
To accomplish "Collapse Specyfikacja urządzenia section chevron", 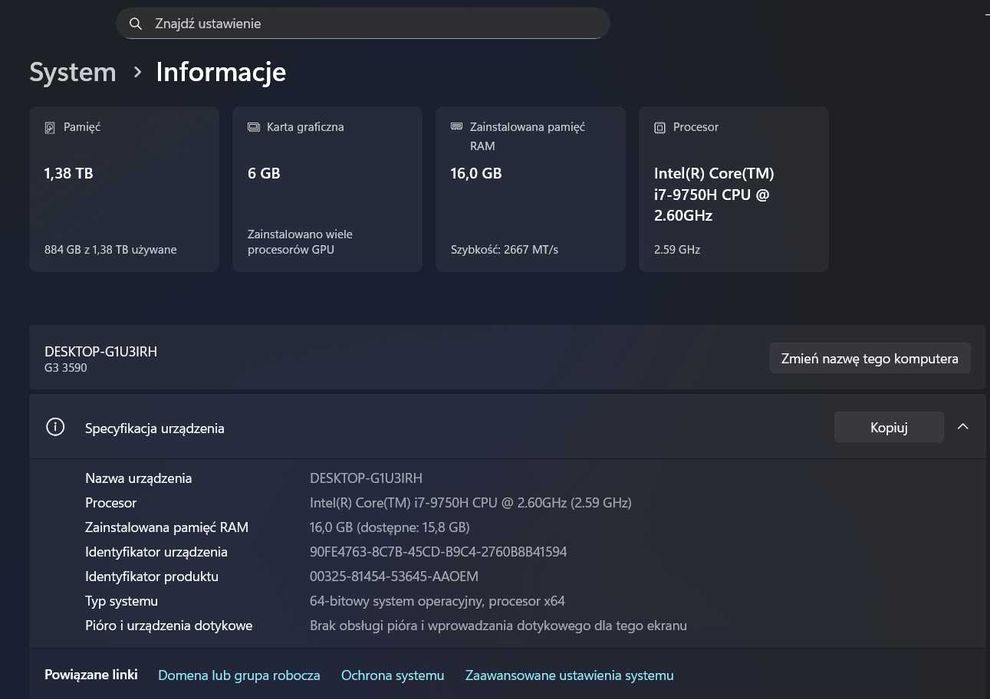I will (x=963, y=427).
